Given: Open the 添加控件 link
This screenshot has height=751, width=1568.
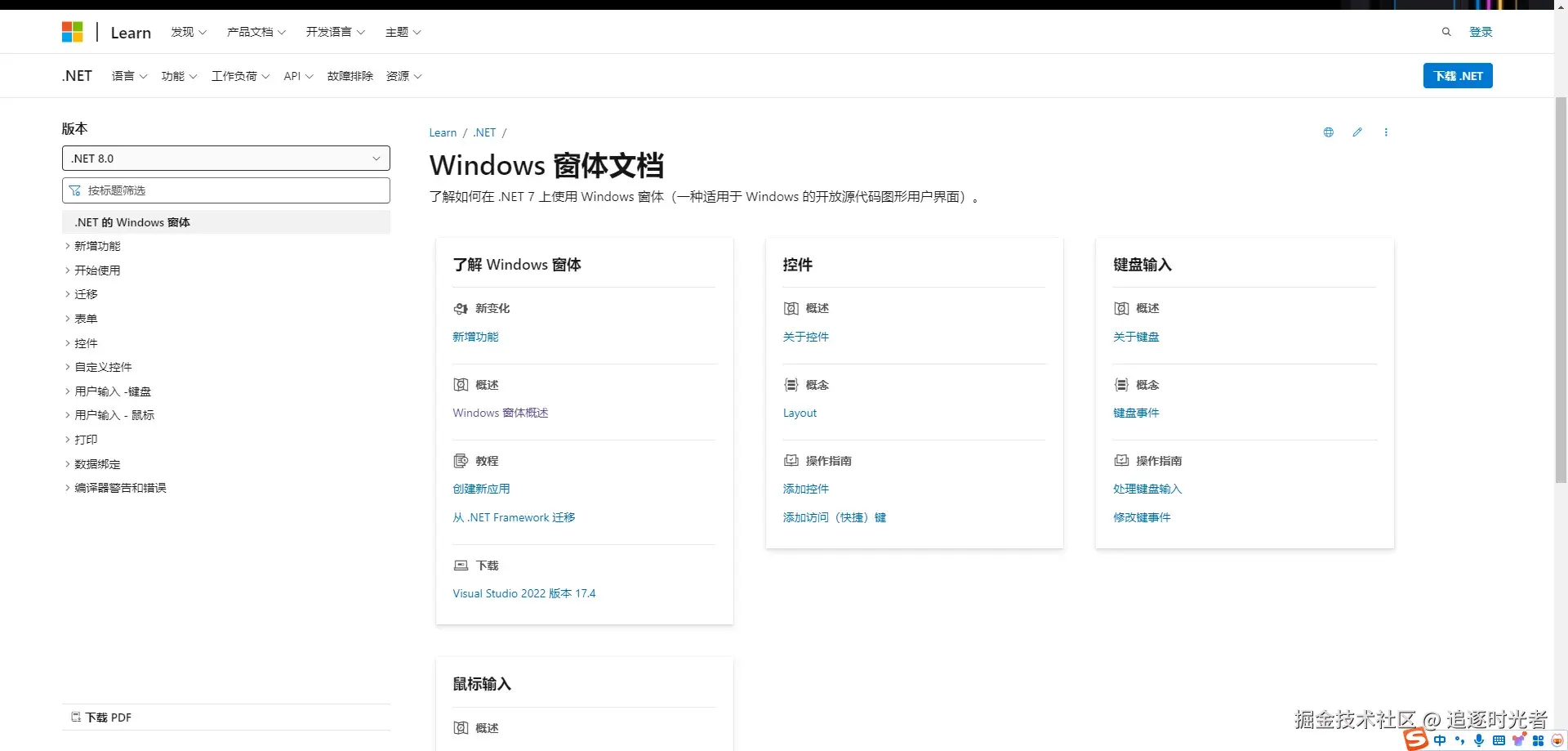Looking at the screenshot, I should (806, 489).
